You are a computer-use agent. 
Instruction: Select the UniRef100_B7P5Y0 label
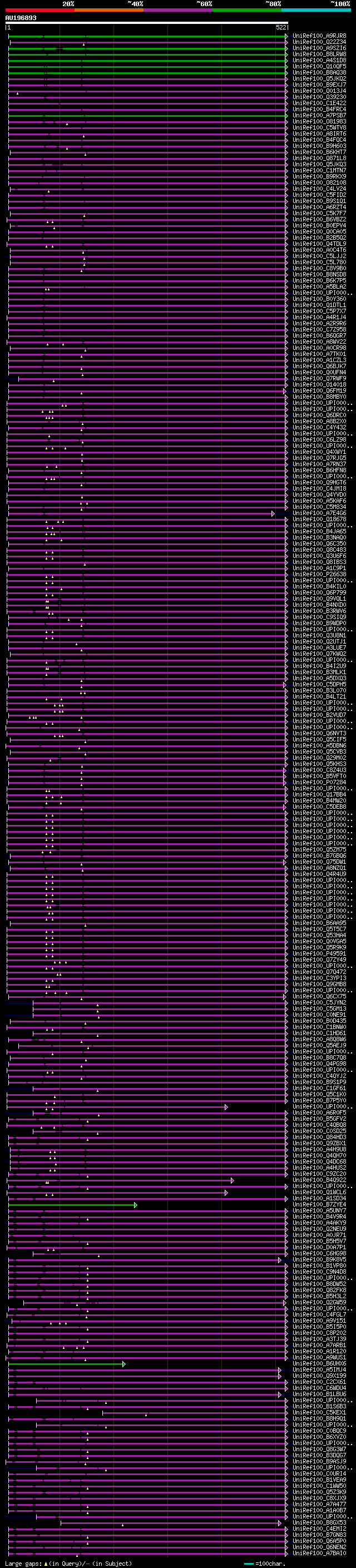319,1101
